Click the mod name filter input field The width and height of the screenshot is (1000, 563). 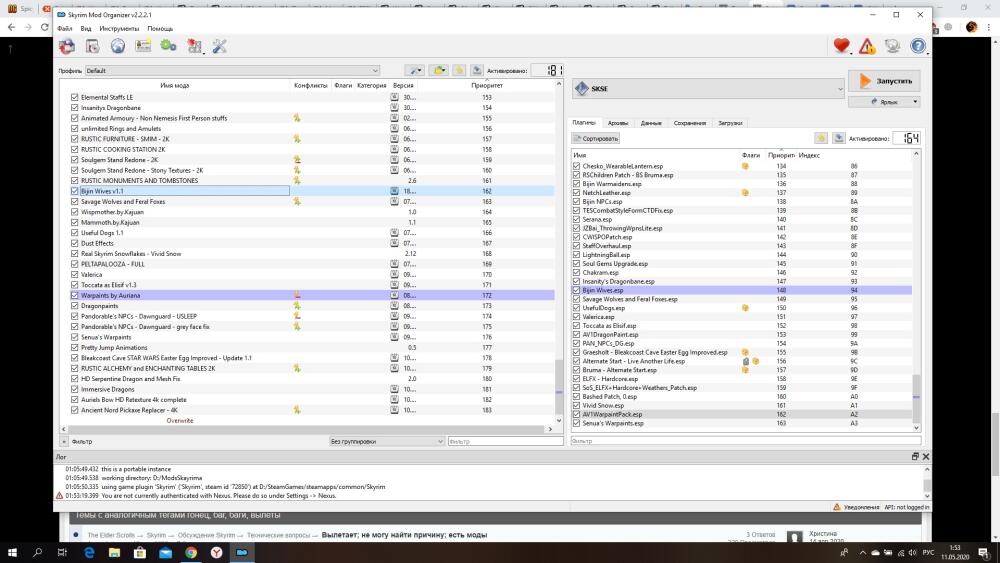tap(505, 441)
